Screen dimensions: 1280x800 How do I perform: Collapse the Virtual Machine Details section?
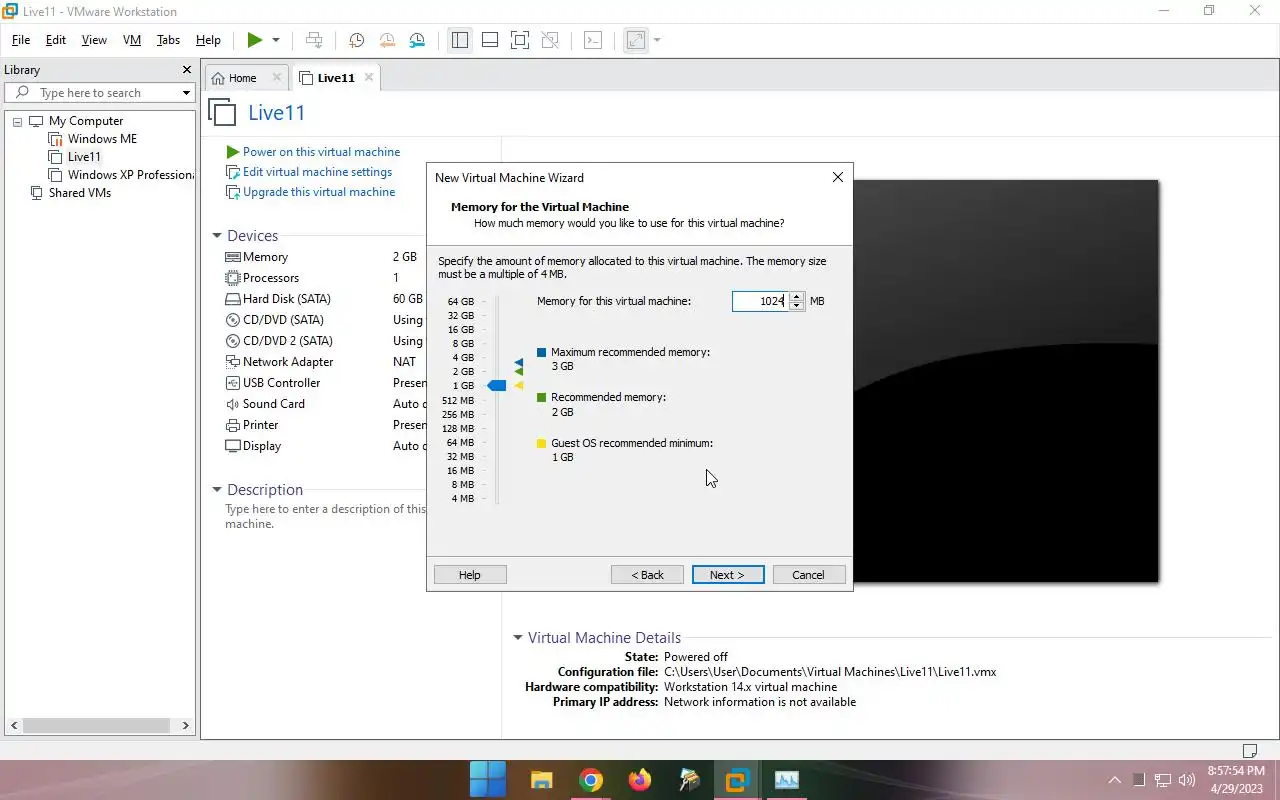click(x=518, y=638)
